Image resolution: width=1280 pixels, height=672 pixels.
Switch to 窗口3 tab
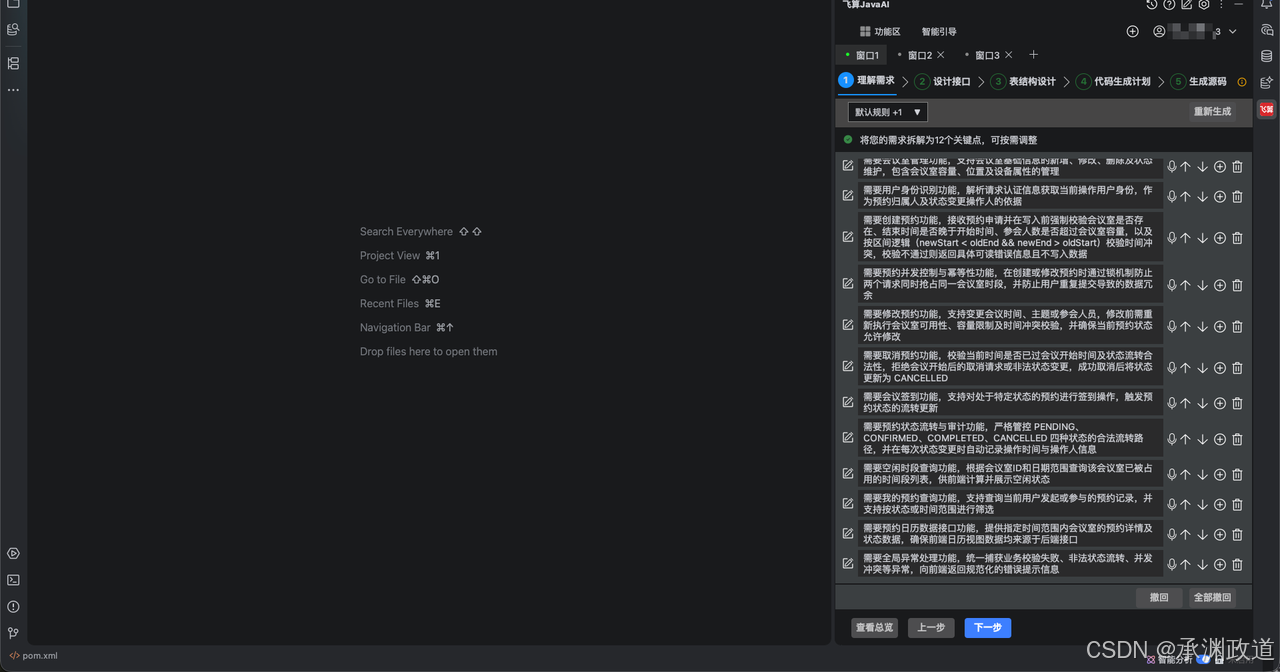[x=987, y=55]
